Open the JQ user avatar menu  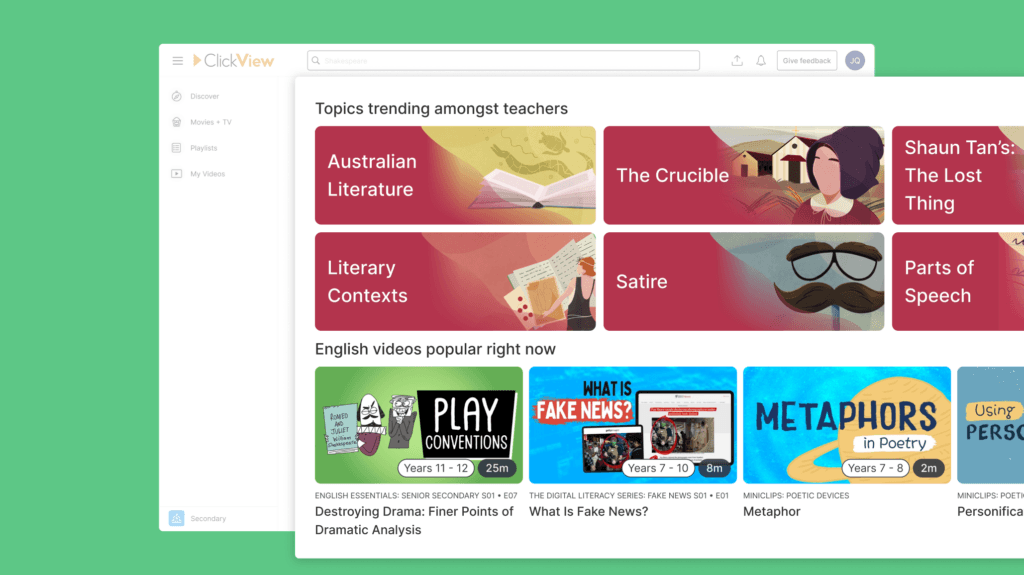(854, 61)
